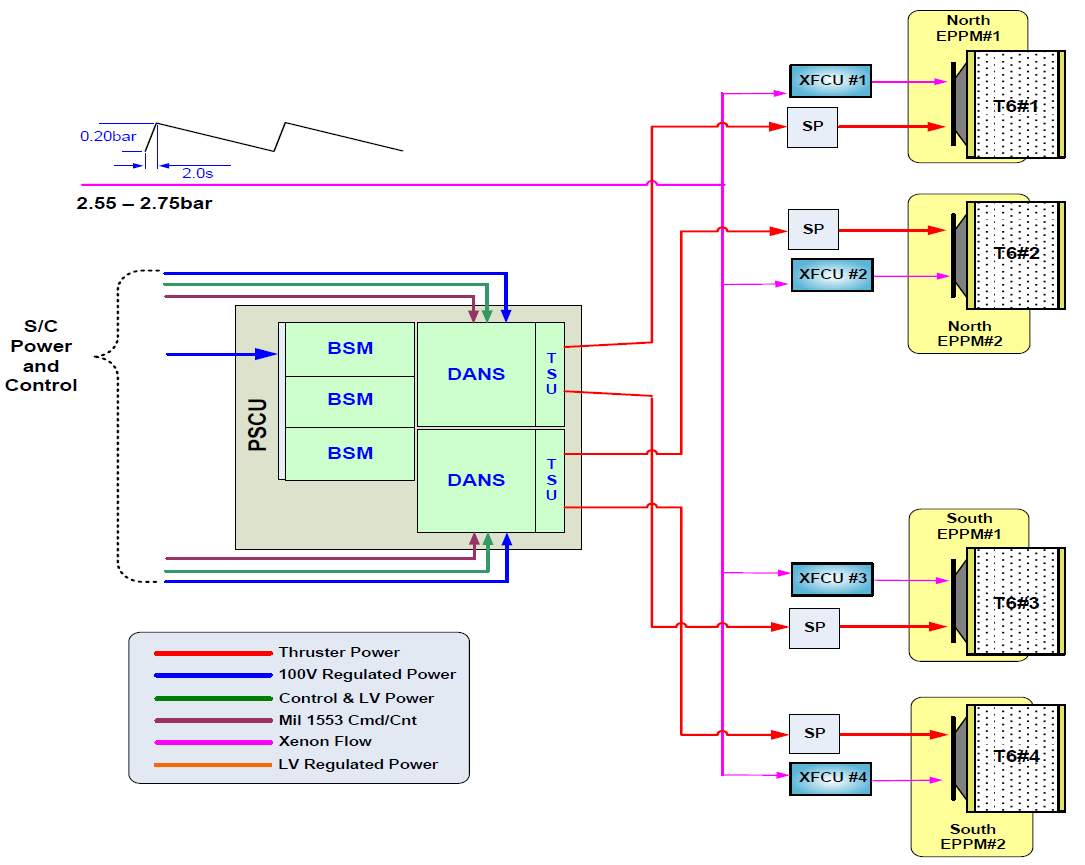Click the T6#3 thruster graphic
Image resolution: width=1085 pixels, height=865 pixels.
pos(1015,603)
